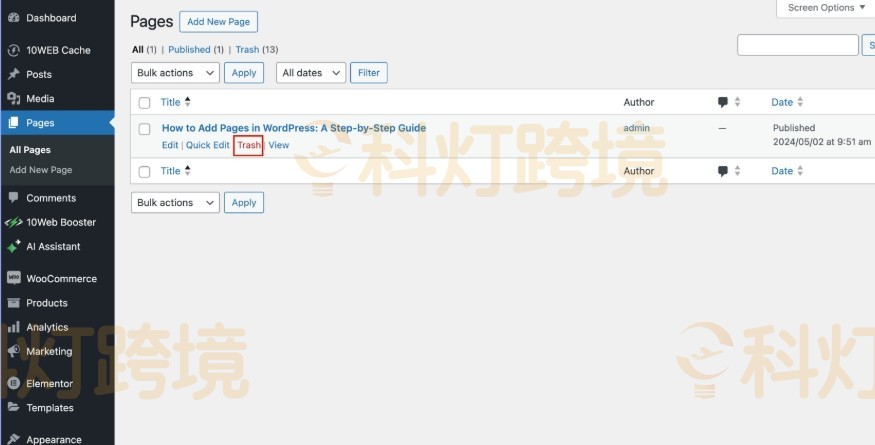Viewport: 875px width, 445px height.
Task: Open top Bulk actions dropdown
Action: (175, 73)
